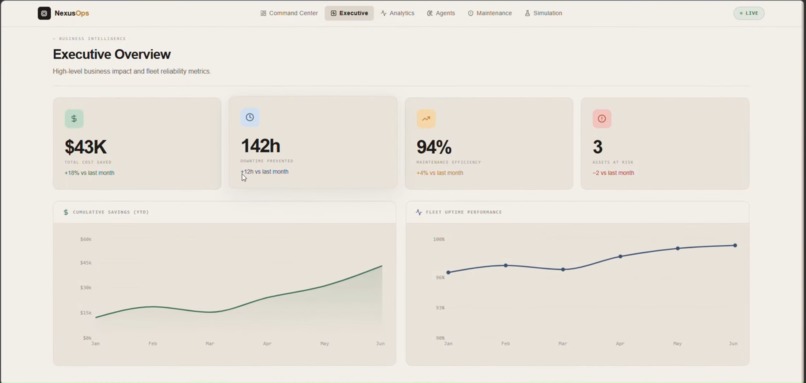Select the Executive tab

coord(349,13)
